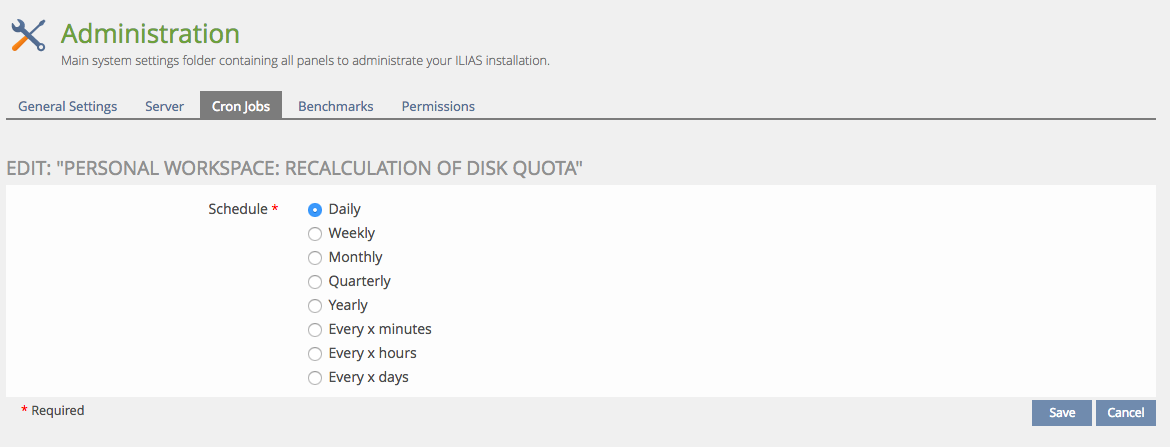Switch to the Server tab
The image size is (1170, 447).
[164, 106]
